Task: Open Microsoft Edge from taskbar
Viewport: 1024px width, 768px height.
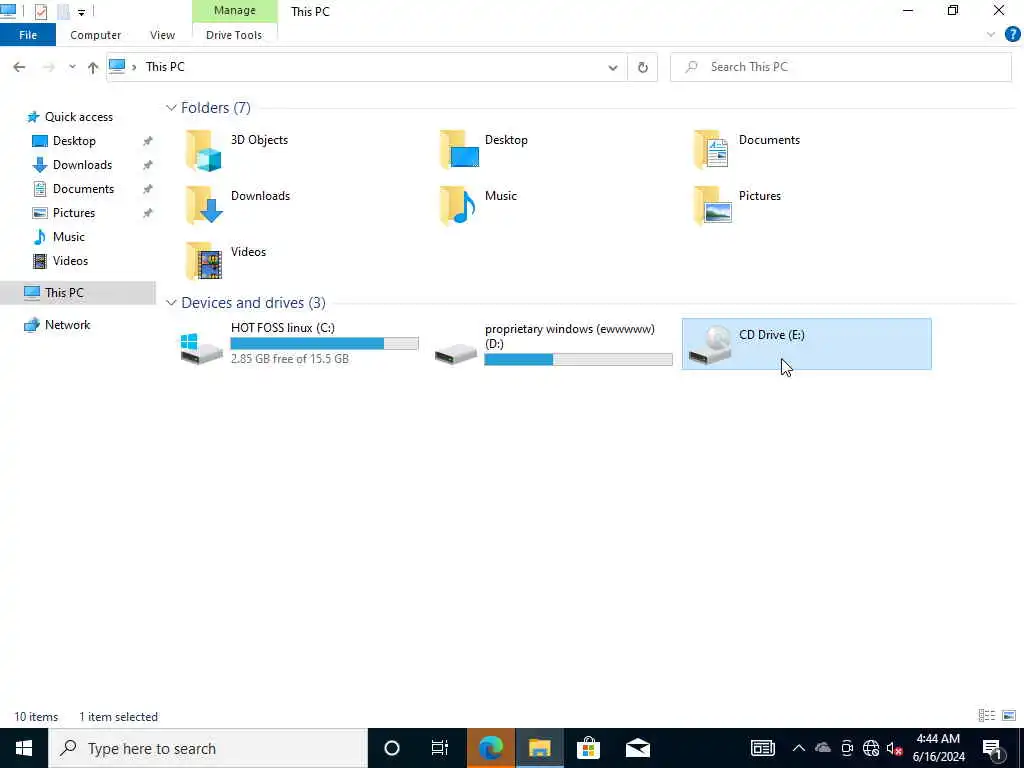Action: pyautogui.click(x=490, y=748)
